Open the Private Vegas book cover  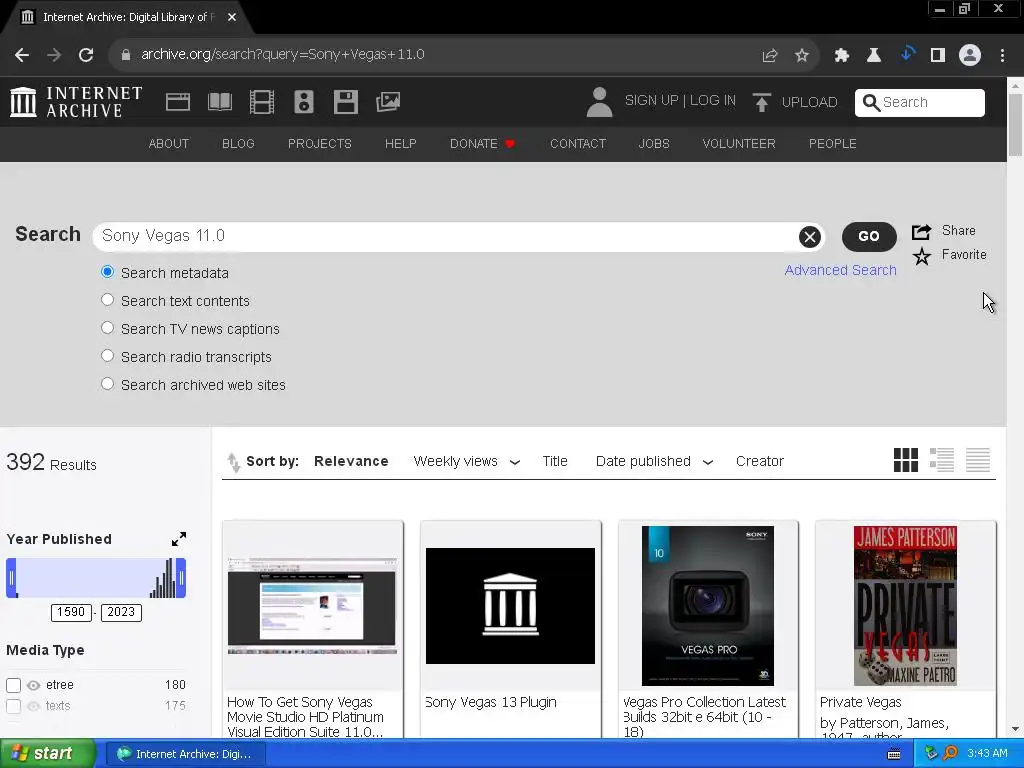tap(905, 606)
